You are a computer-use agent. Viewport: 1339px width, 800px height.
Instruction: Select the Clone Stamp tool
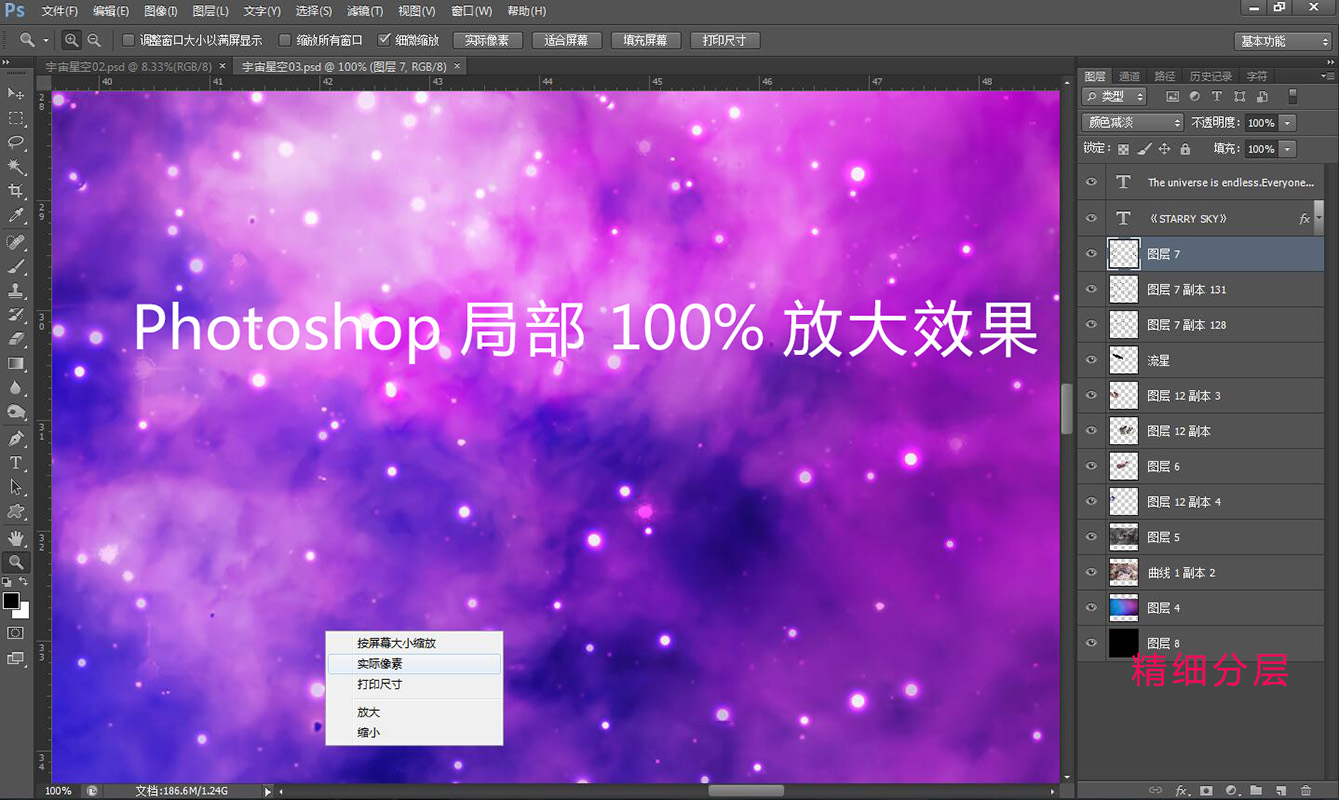16,291
